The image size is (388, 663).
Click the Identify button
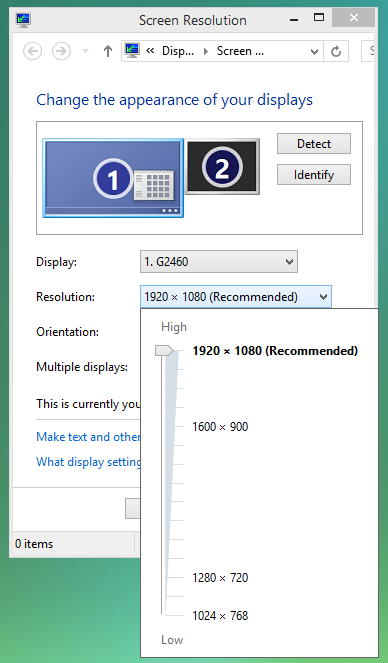pos(314,175)
